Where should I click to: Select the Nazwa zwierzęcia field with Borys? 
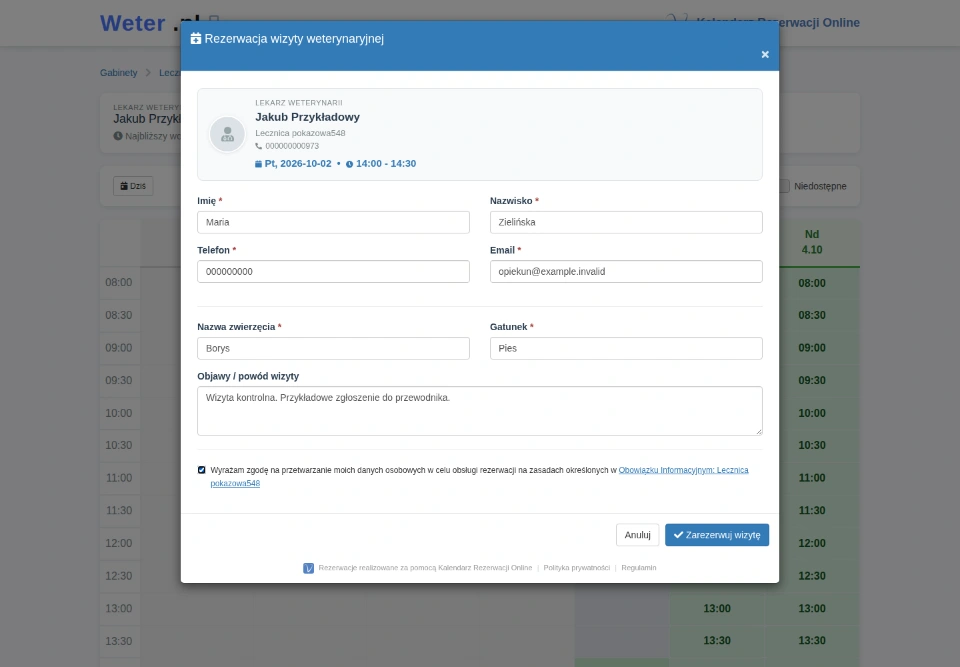click(333, 349)
